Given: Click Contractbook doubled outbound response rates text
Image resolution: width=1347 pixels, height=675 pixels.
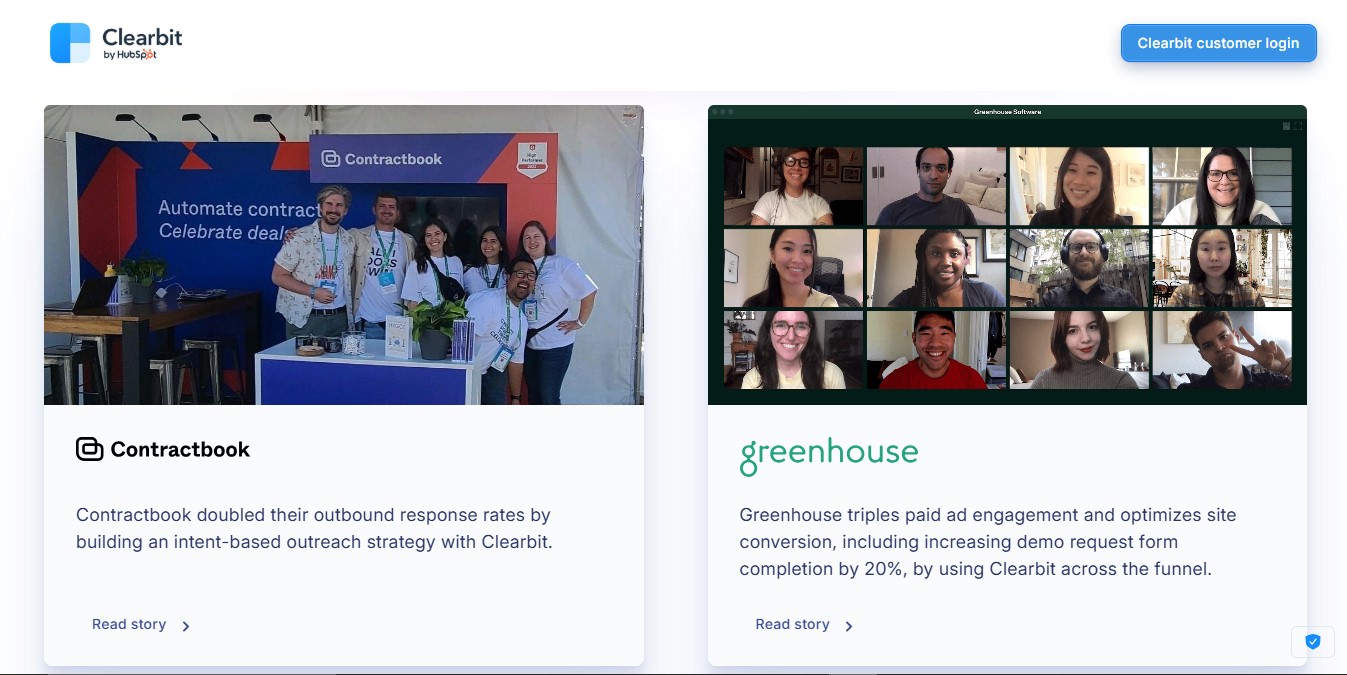Looking at the screenshot, I should 315,528.
